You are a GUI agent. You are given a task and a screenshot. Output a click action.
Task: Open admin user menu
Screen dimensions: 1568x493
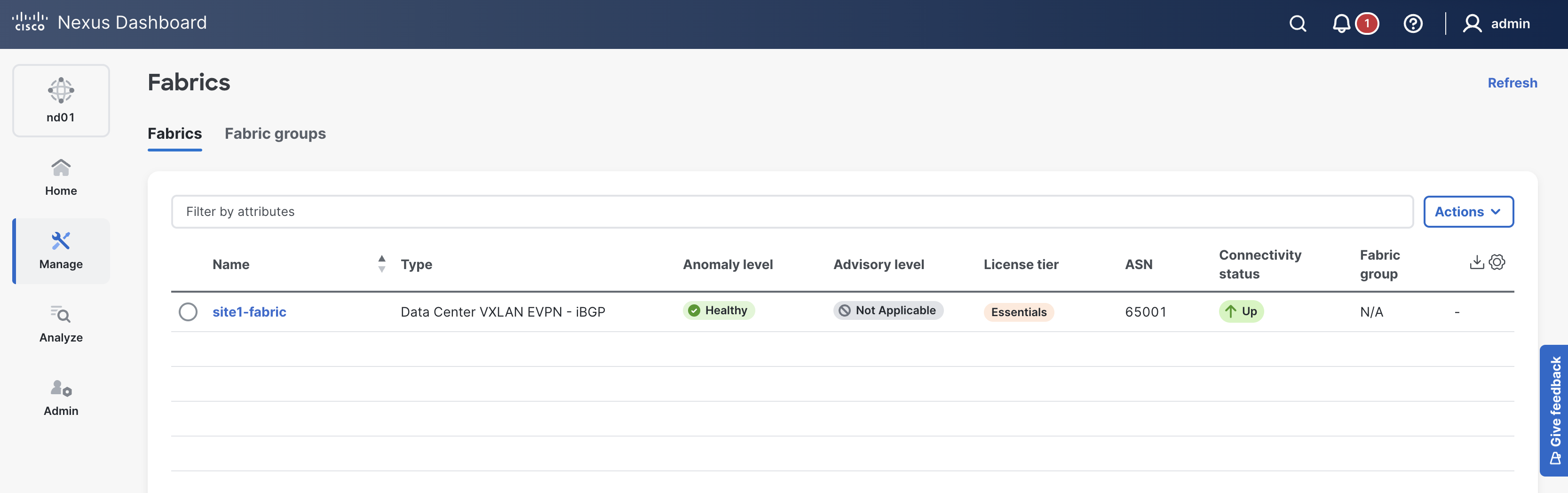click(x=1497, y=24)
